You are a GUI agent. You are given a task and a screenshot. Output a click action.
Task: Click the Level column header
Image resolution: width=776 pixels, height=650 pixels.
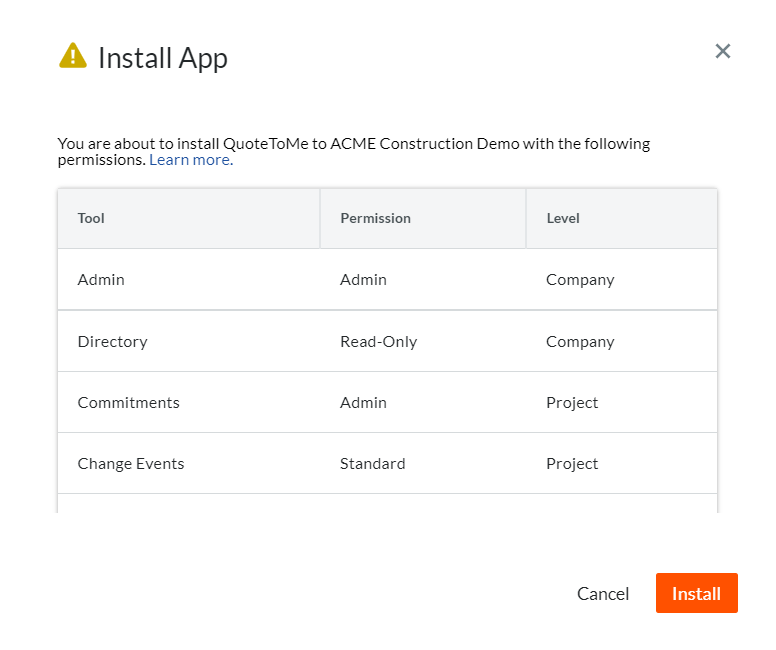pos(563,218)
